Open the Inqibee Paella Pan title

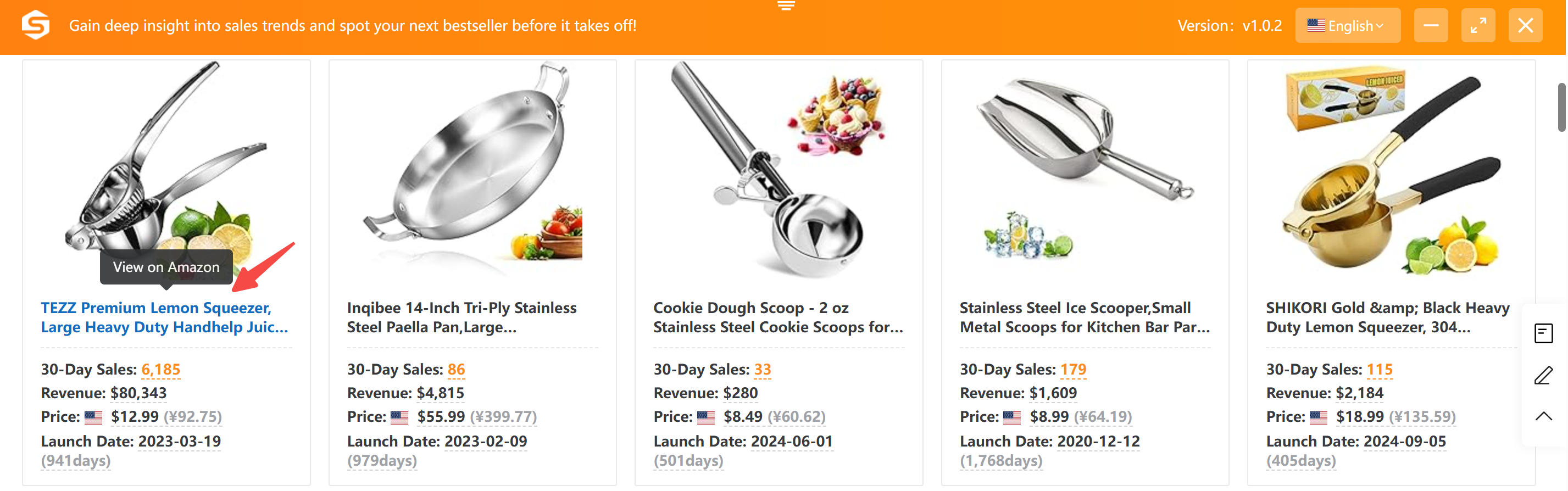tap(461, 317)
